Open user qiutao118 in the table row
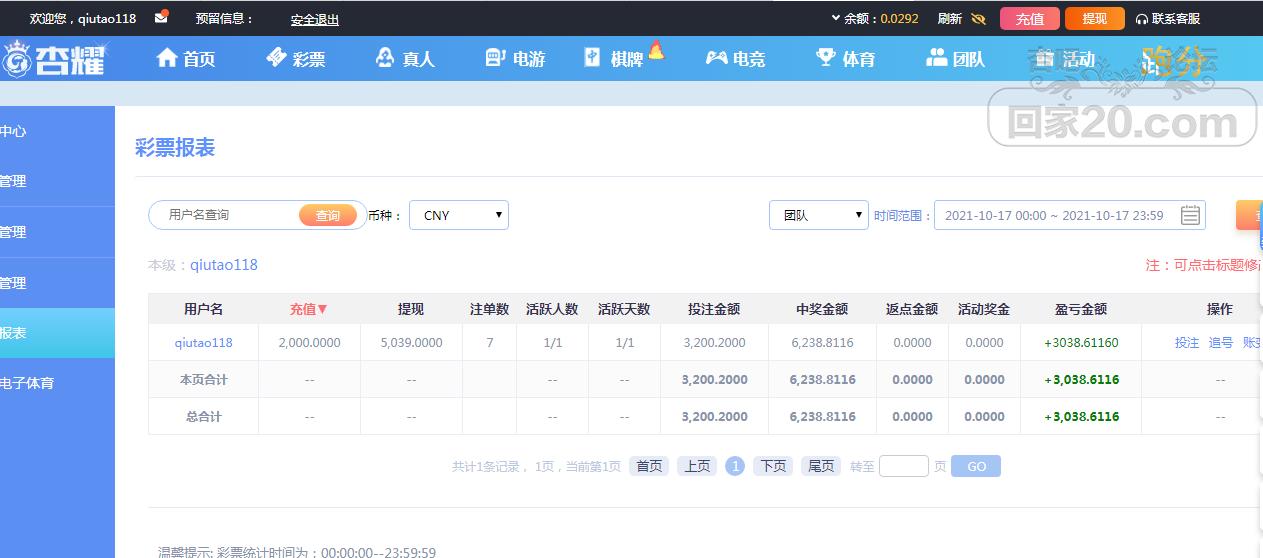1263x558 pixels. coord(203,342)
